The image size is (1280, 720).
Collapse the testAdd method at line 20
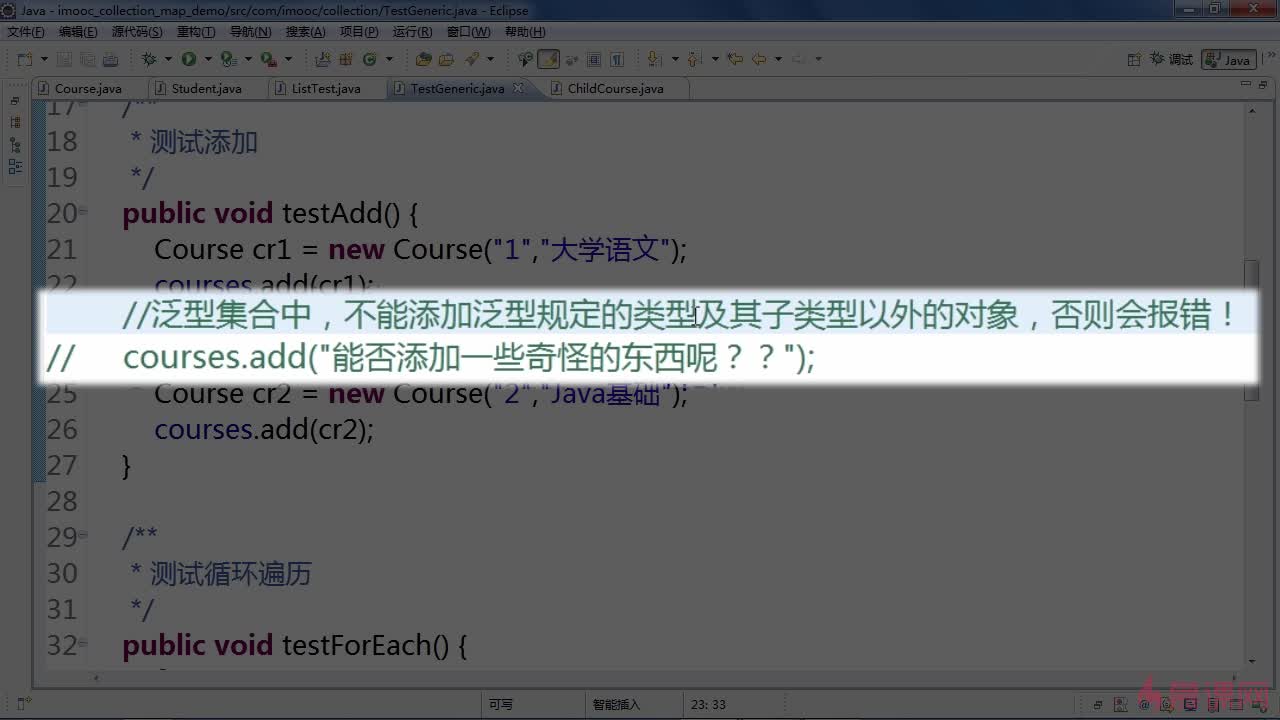click(83, 212)
